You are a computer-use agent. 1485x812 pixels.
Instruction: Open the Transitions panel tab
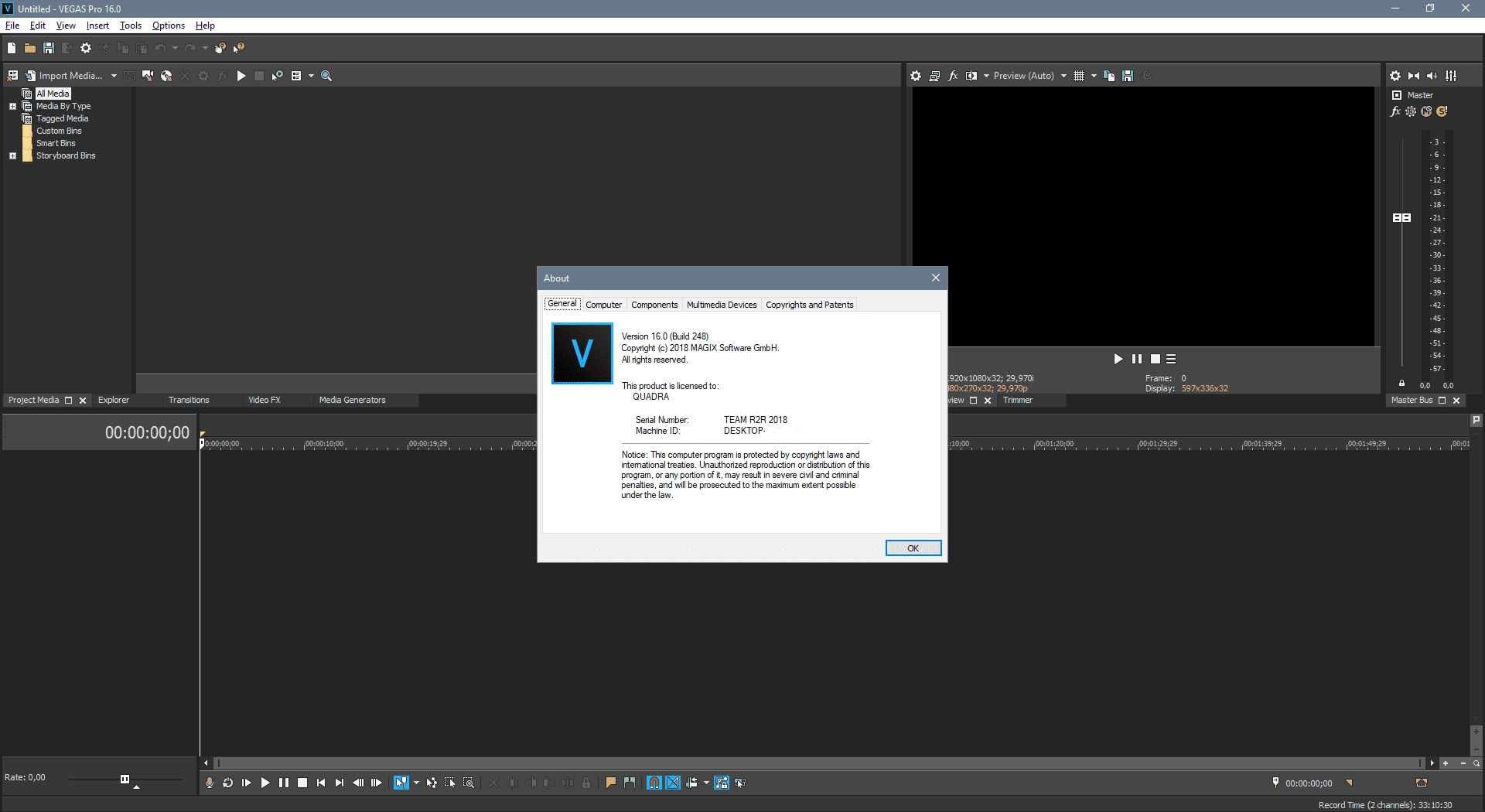(189, 400)
